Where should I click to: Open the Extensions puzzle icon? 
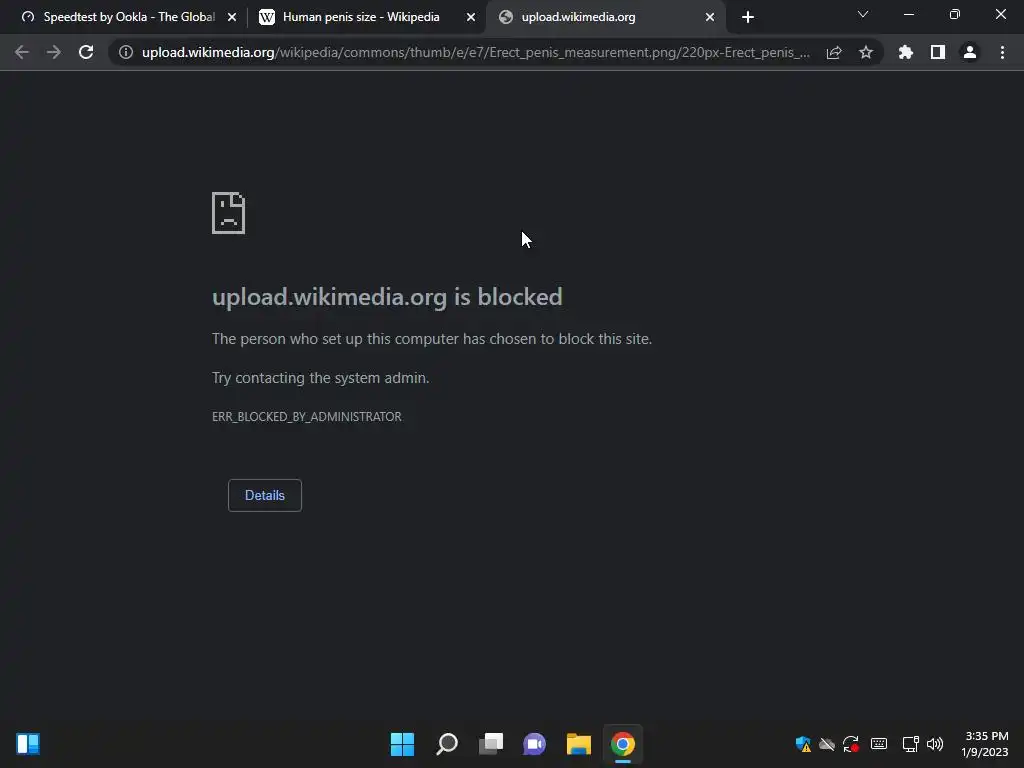coord(906,52)
